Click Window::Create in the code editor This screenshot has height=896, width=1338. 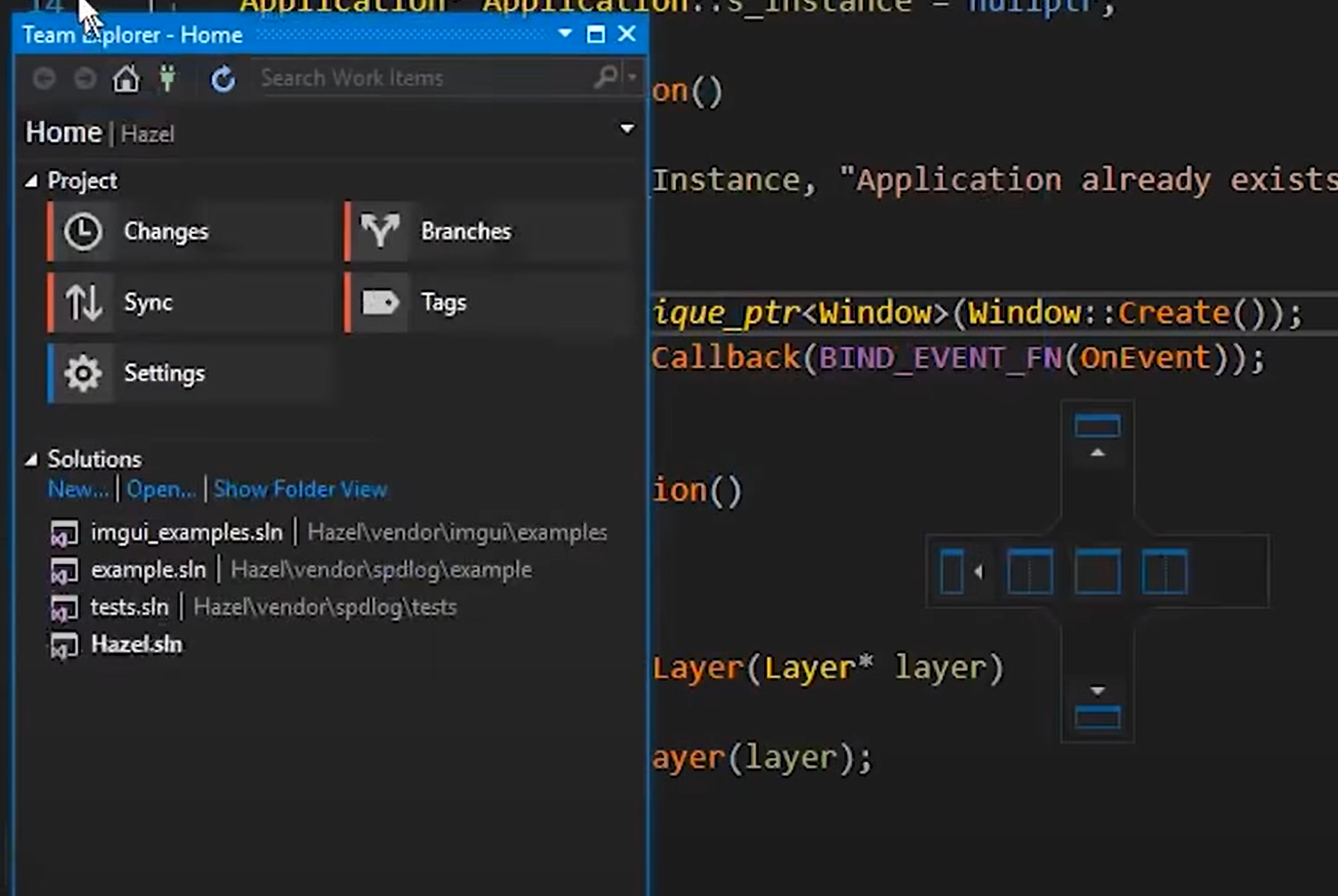1099,313
